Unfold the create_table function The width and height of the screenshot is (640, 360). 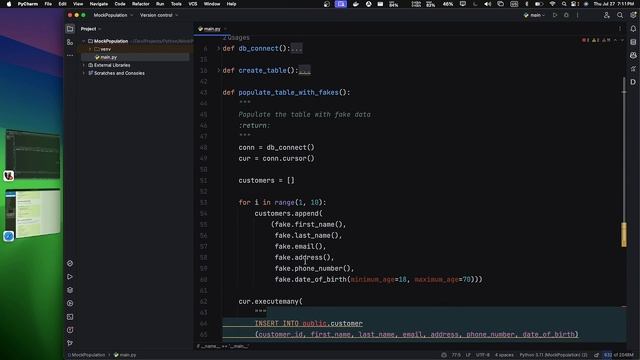pyautogui.click(x=218, y=70)
